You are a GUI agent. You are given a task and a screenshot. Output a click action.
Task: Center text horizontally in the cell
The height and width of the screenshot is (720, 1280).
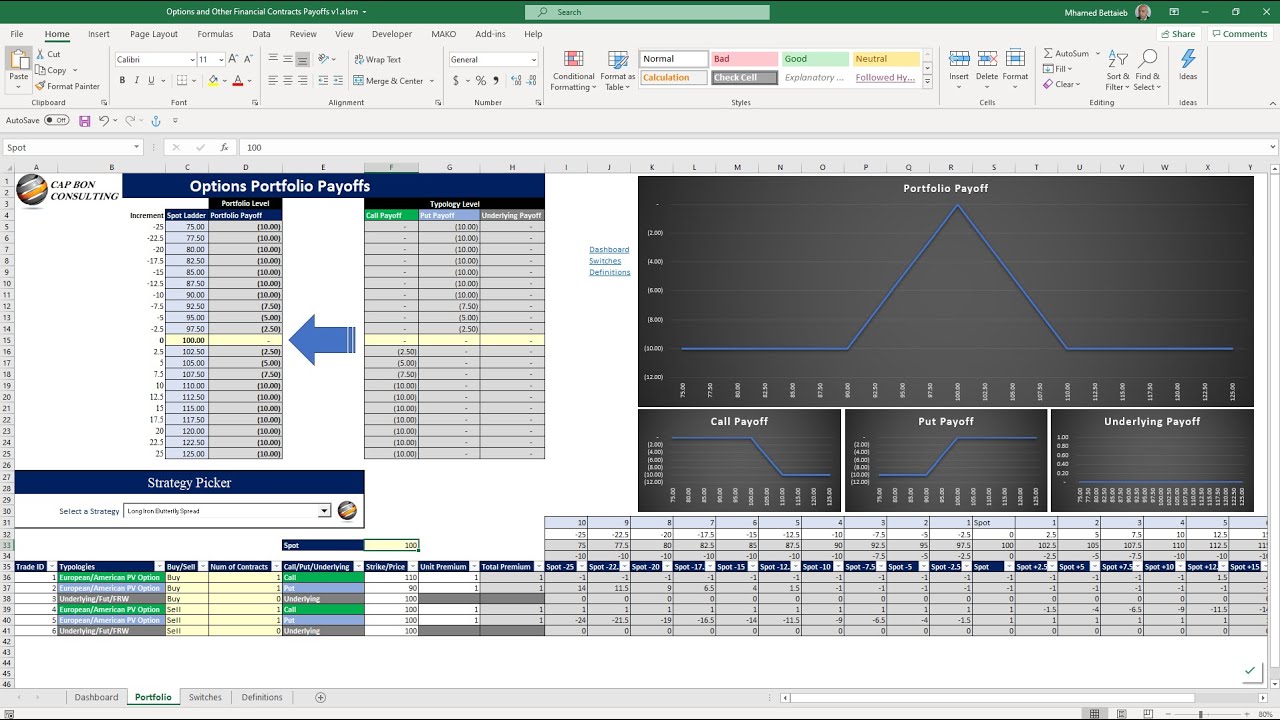click(x=288, y=81)
